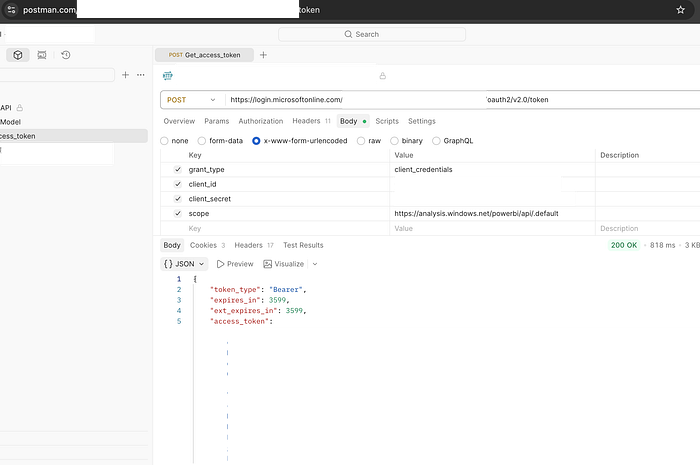Switch to the Params tab
Screen dimensions: 700x465
coord(217,121)
